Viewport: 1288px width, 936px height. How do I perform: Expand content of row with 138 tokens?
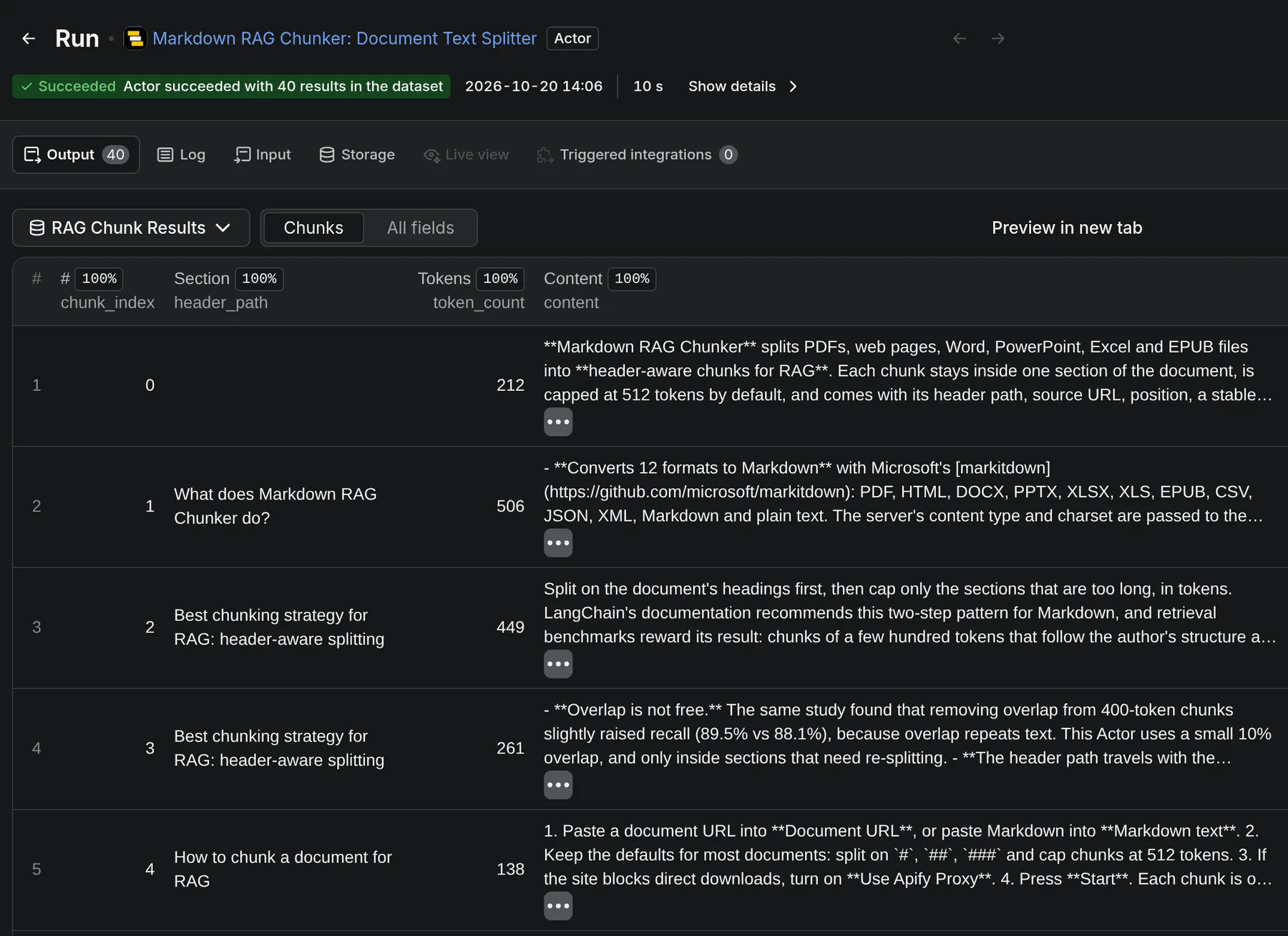pyautogui.click(x=558, y=906)
